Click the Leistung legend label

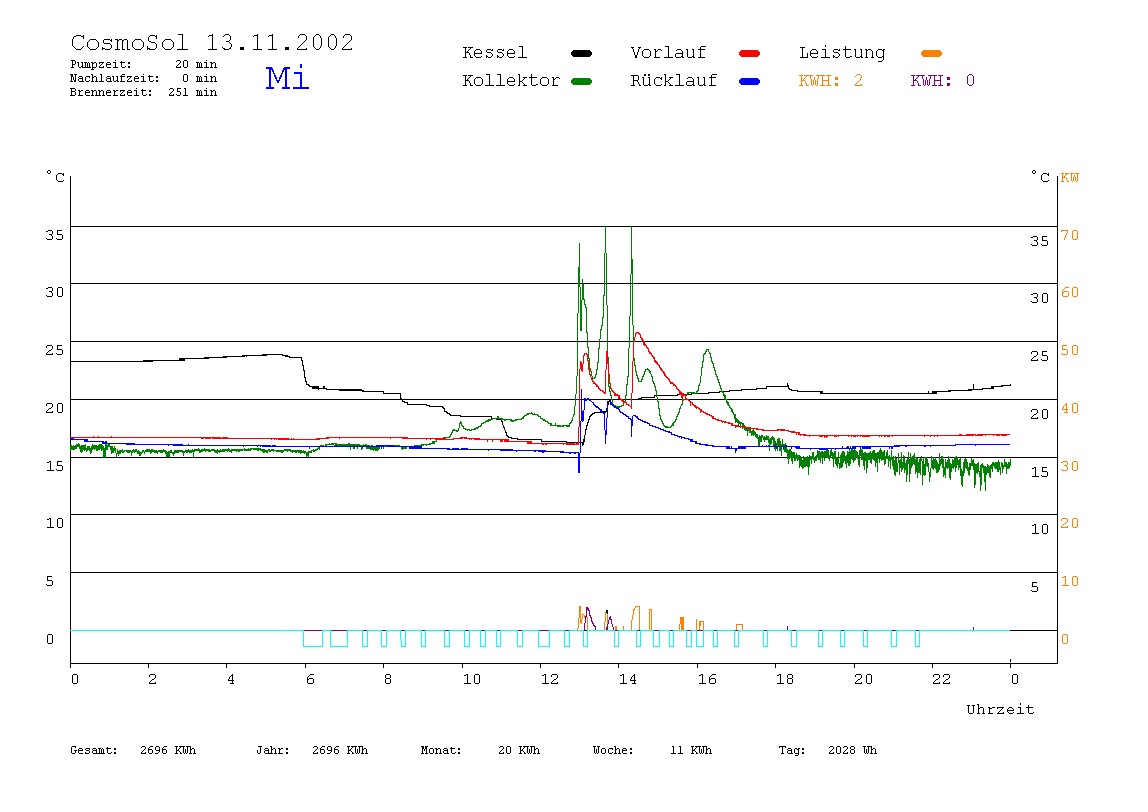tap(842, 53)
